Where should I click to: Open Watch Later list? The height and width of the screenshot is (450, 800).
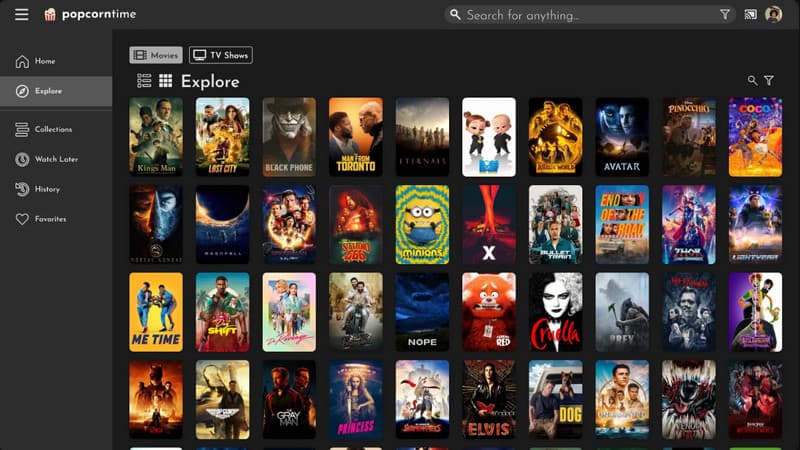pos(56,159)
